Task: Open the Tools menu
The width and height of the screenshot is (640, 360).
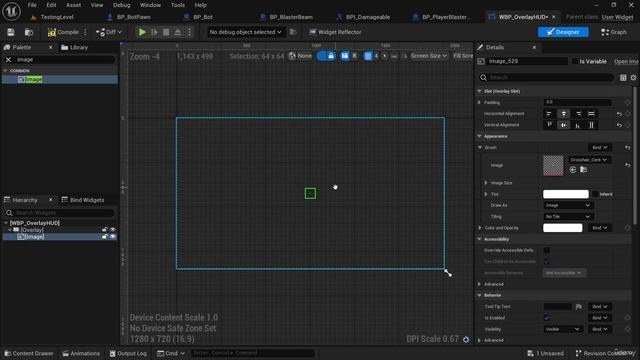Action: 178,5
